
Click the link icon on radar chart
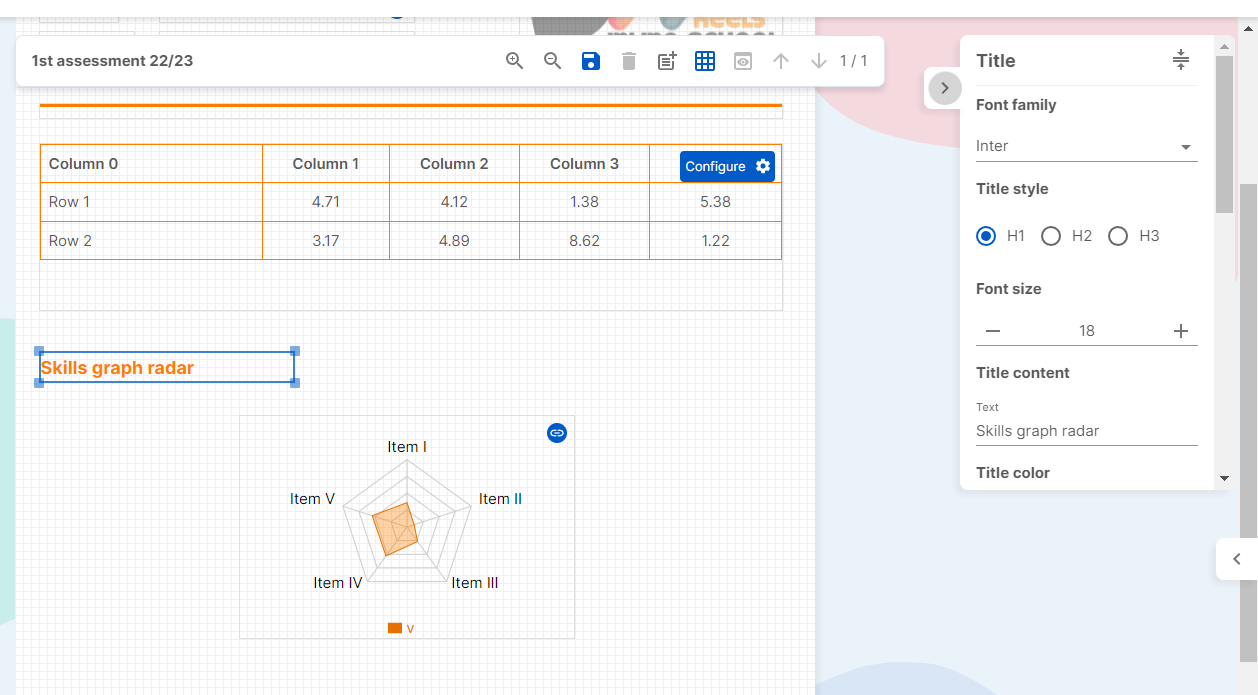[x=557, y=433]
